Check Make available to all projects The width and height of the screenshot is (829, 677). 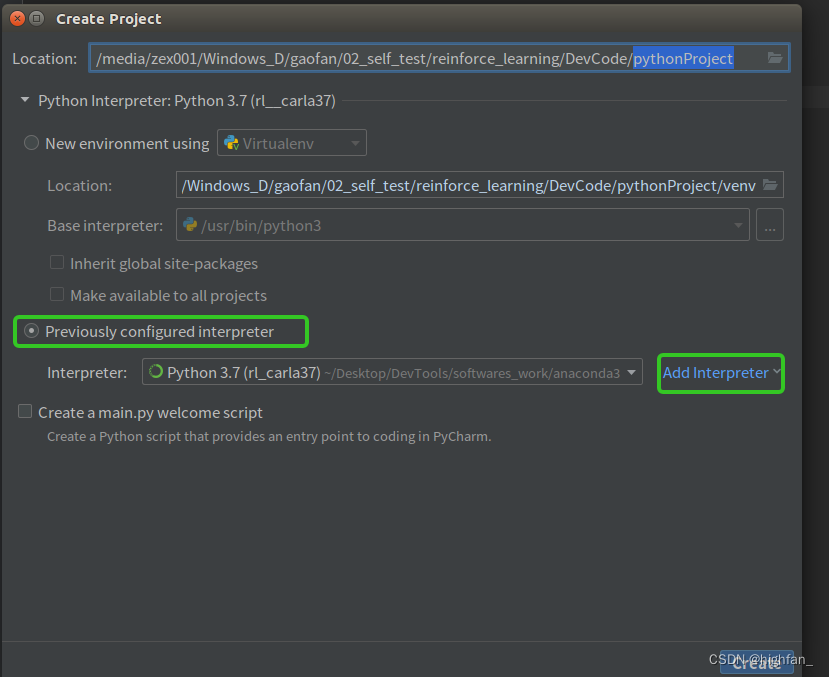pyautogui.click(x=57, y=294)
